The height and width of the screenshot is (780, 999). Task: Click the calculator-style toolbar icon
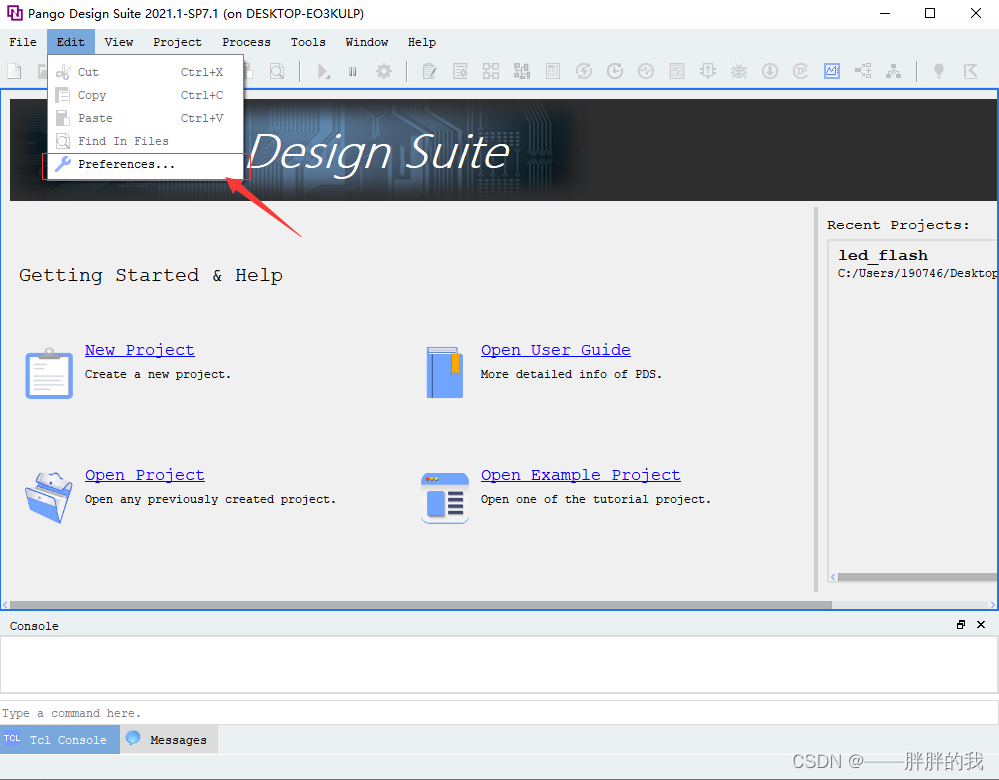coord(553,71)
